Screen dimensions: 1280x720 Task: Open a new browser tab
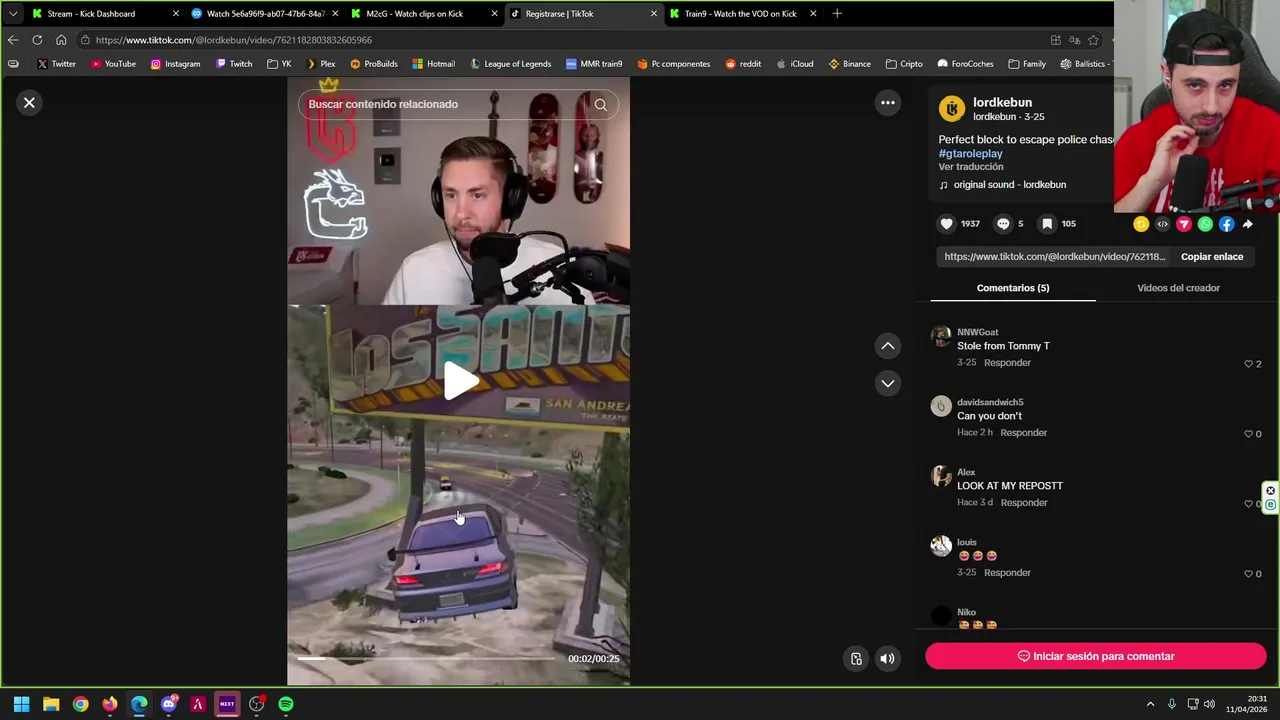(x=837, y=14)
